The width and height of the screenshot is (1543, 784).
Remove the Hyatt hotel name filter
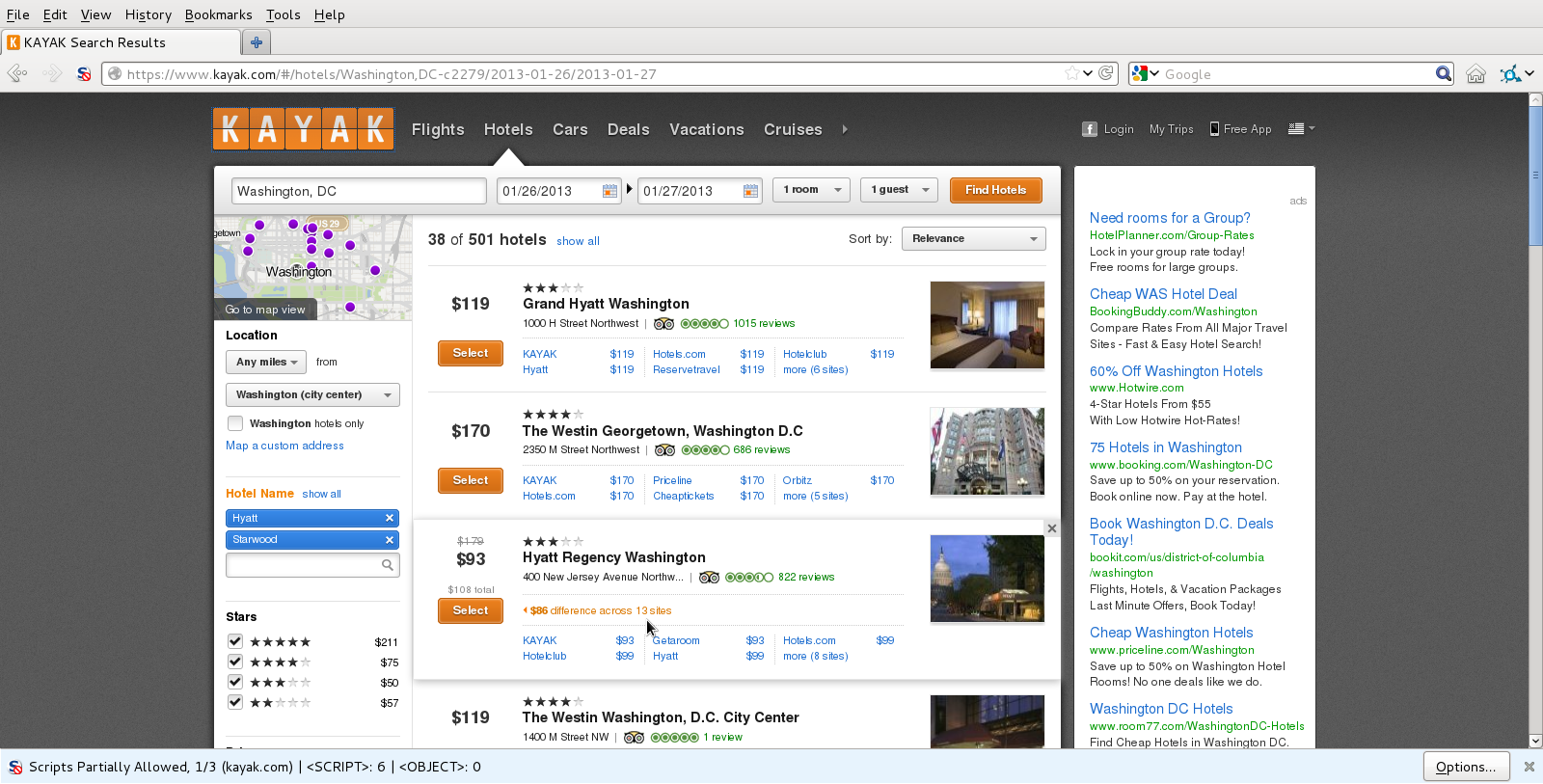[x=390, y=518]
